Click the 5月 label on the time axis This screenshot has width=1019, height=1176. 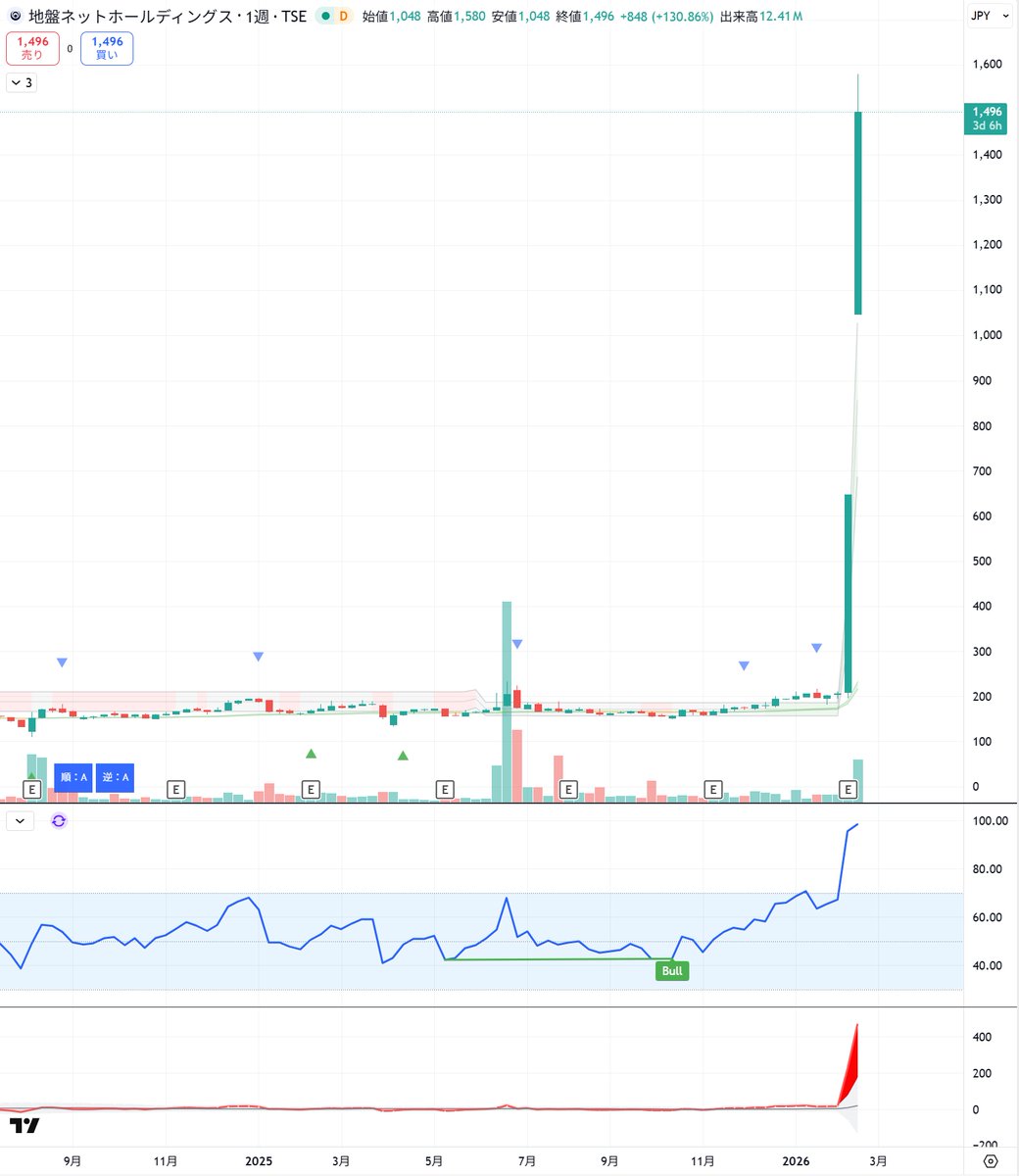432,1161
